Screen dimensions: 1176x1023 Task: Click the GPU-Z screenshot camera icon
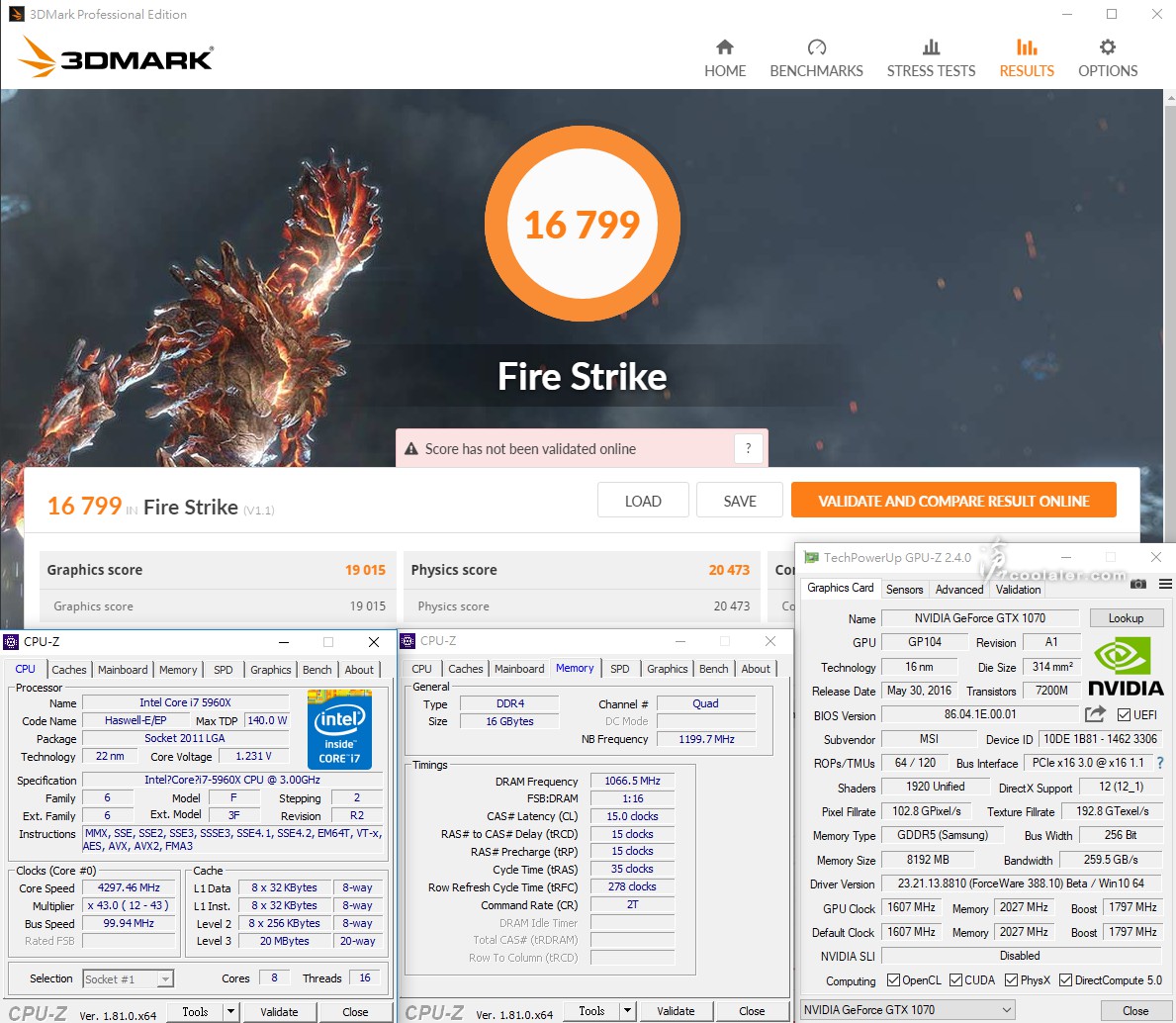[1137, 584]
